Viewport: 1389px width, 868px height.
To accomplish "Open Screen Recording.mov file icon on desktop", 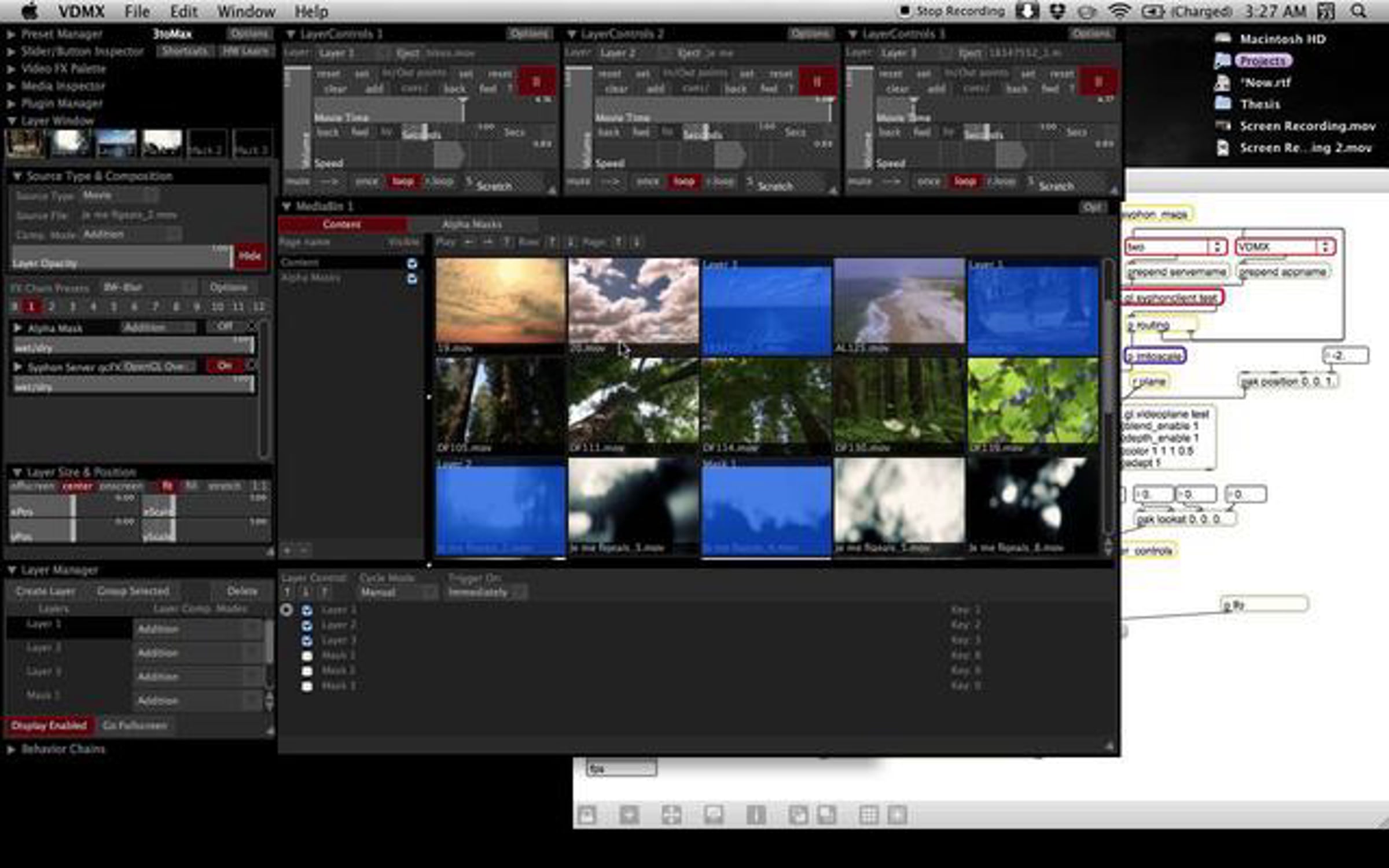I will tap(1223, 126).
